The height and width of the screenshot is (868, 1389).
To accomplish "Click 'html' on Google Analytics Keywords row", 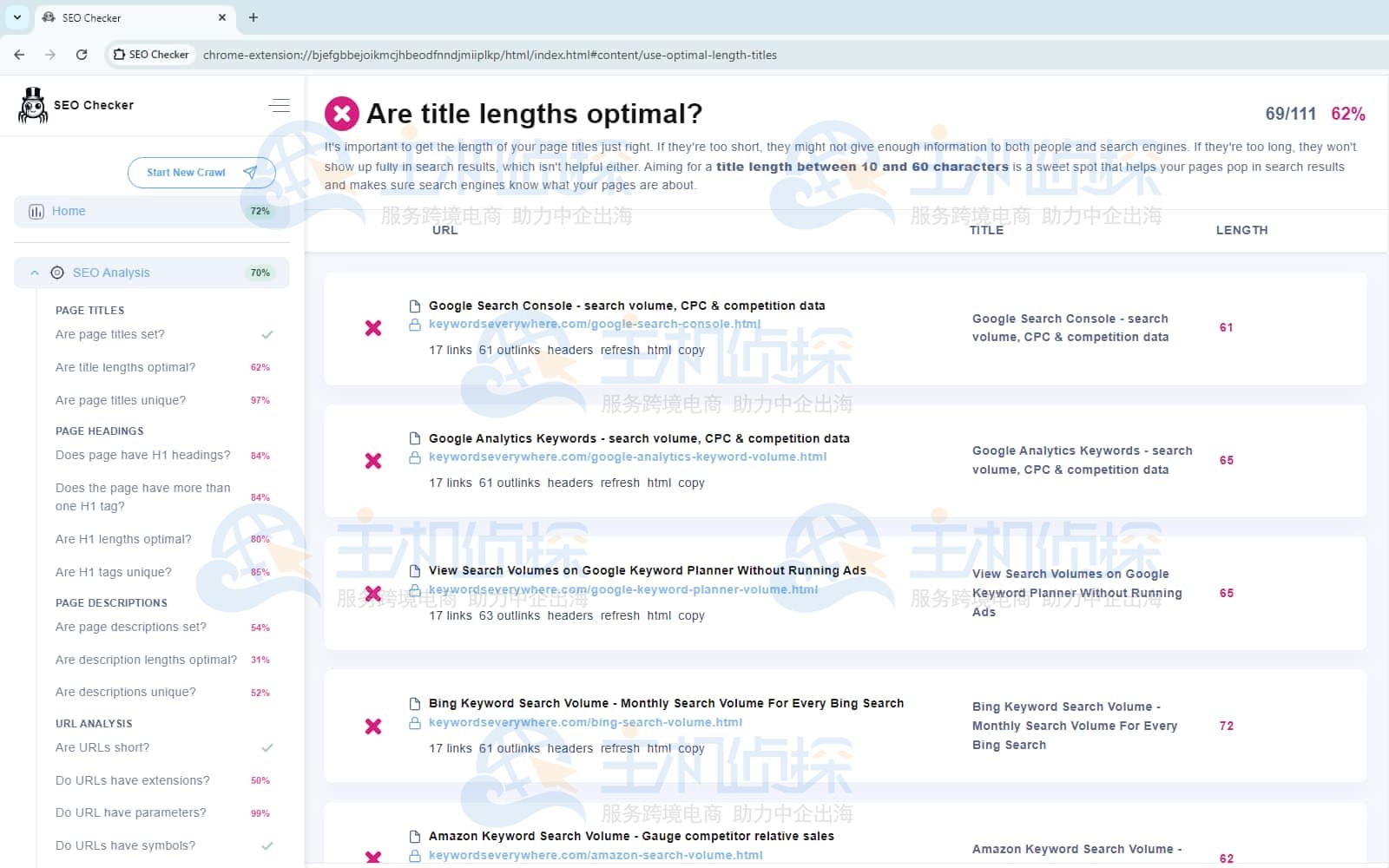I will (x=659, y=483).
